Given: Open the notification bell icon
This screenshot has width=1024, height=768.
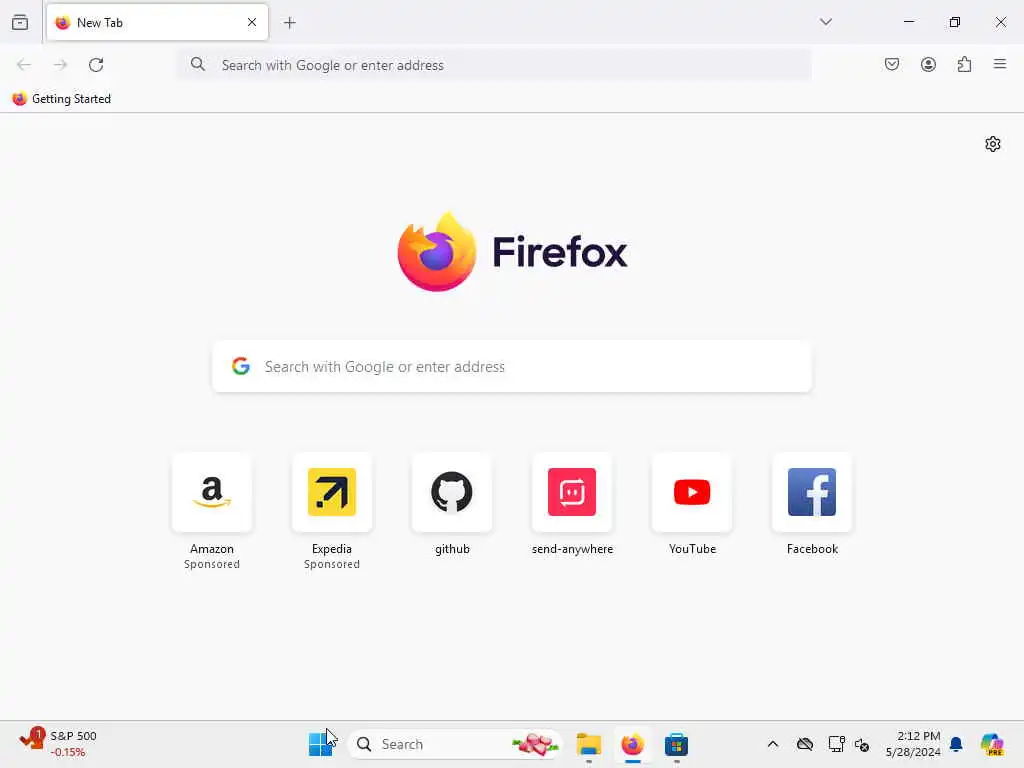Looking at the screenshot, I should 956,744.
